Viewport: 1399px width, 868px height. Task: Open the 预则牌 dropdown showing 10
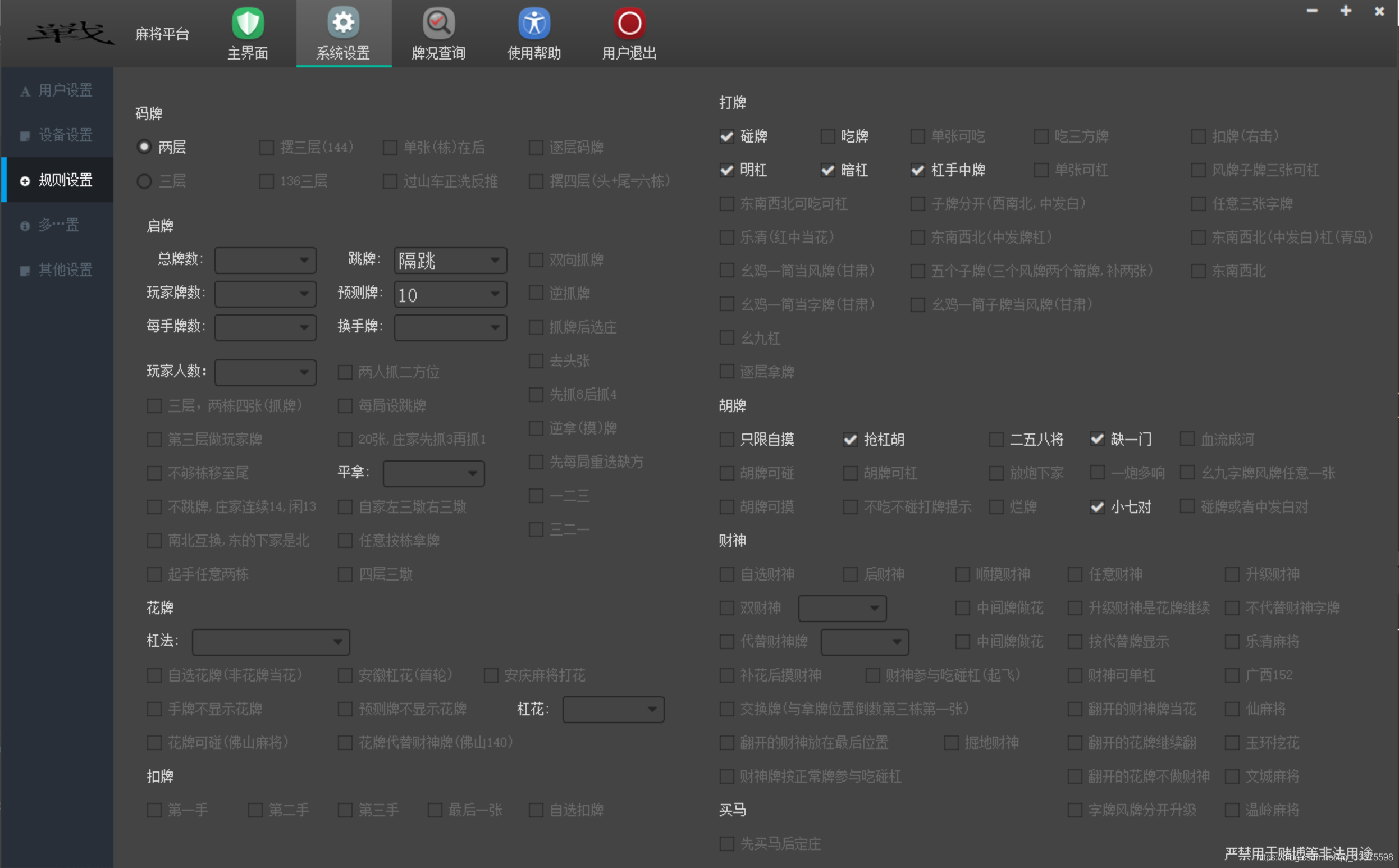pyautogui.click(x=494, y=295)
